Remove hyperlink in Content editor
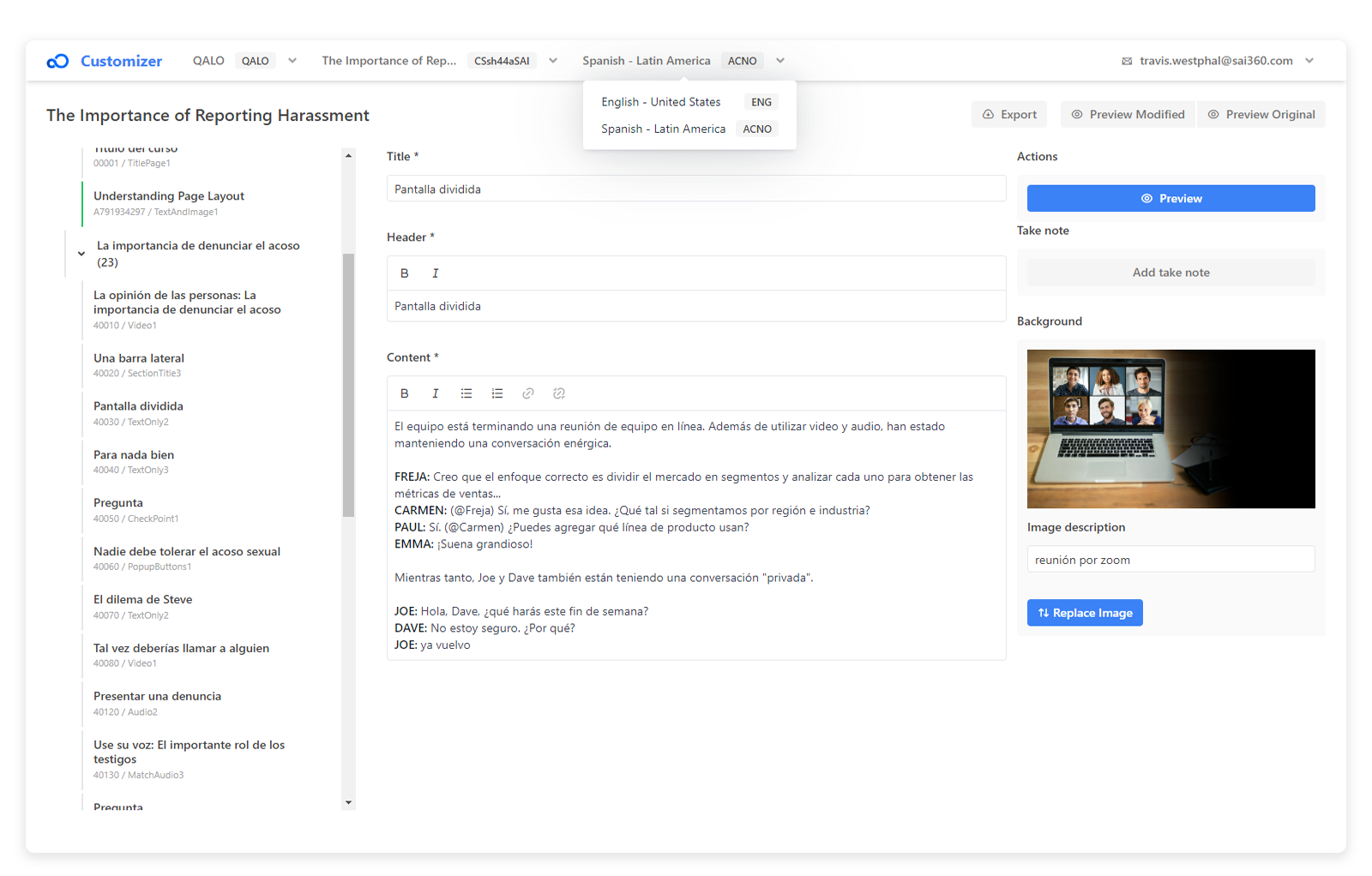 [559, 393]
